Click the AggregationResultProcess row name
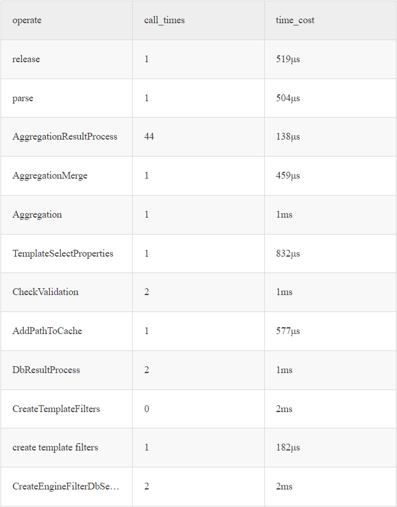This screenshot has width=397, height=507. point(65,137)
